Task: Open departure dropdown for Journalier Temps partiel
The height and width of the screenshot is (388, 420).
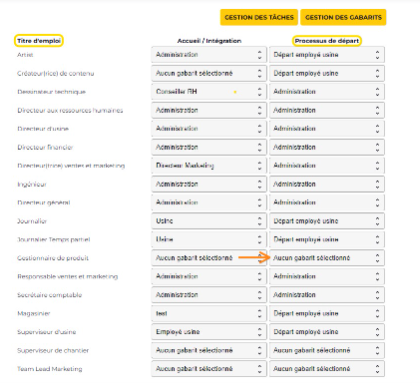Action: [327, 239]
